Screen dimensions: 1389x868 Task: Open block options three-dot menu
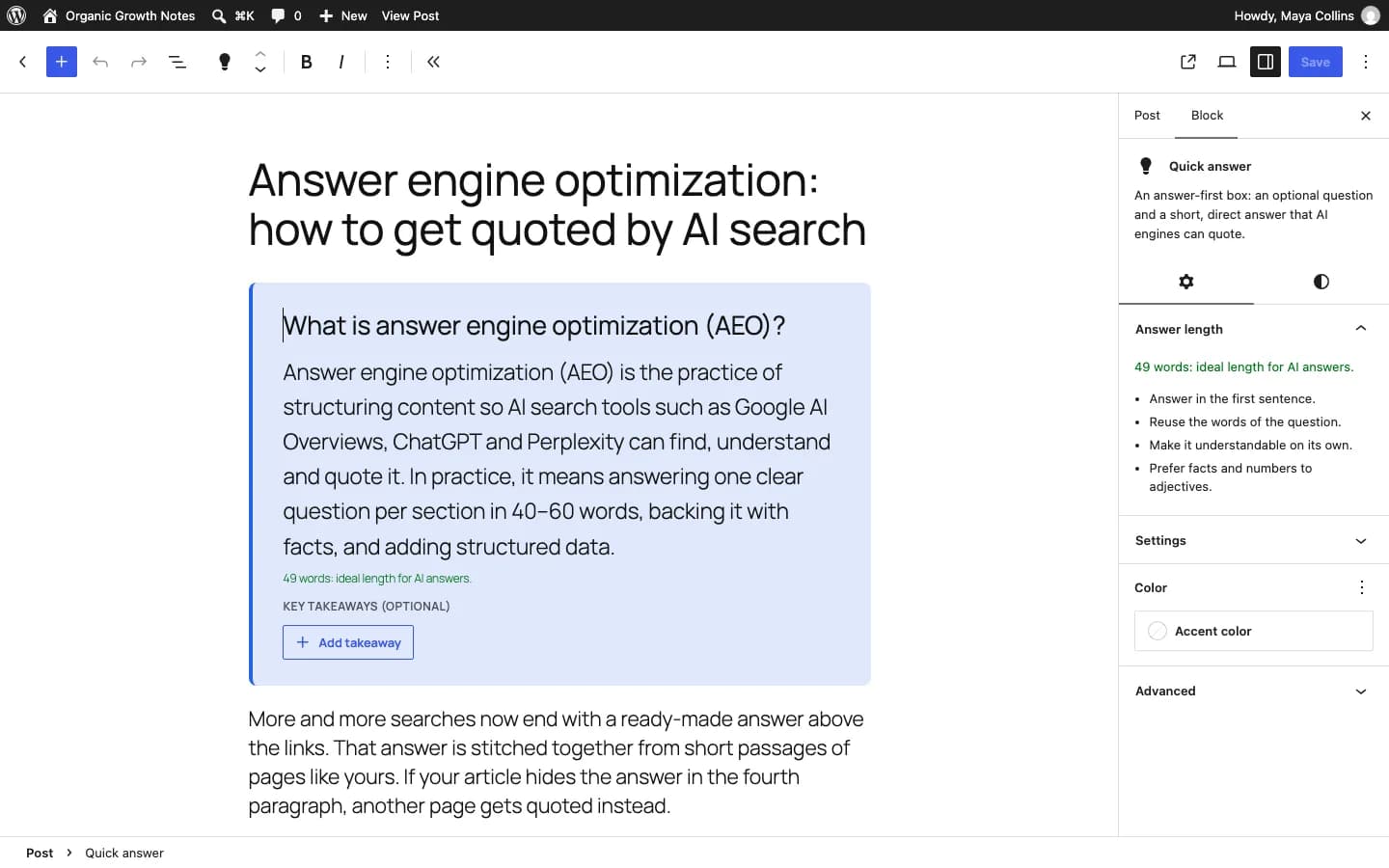[388, 62]
